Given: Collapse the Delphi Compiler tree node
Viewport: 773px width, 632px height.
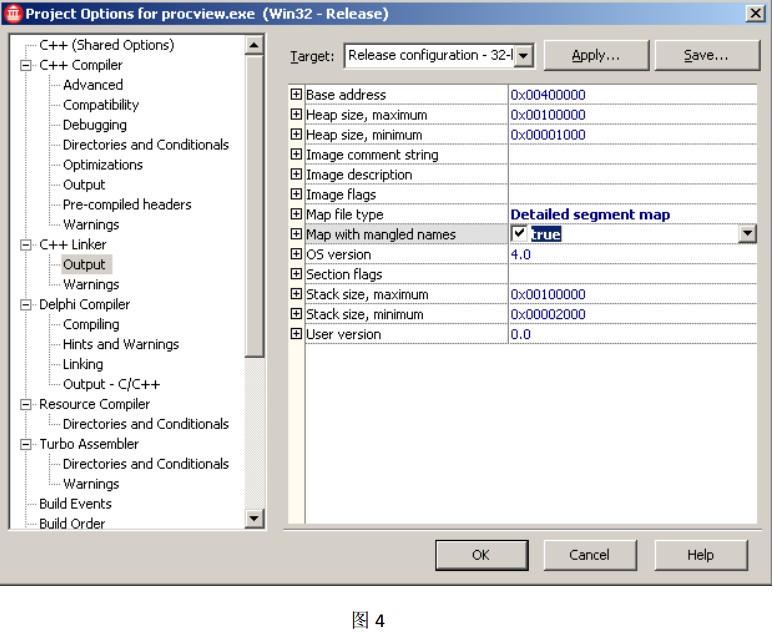Looking at the screenshot, I should coord(26,305).
